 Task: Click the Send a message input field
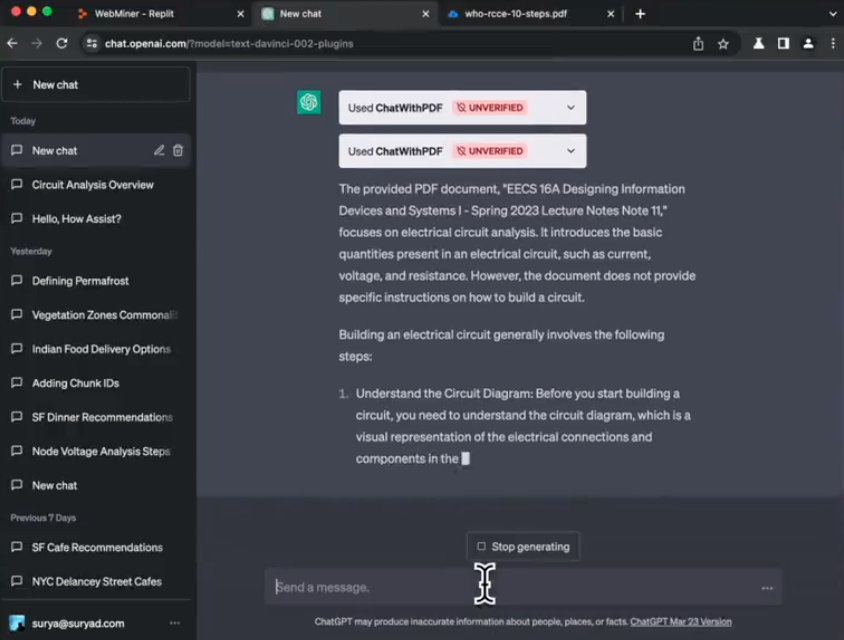[510, 587]
